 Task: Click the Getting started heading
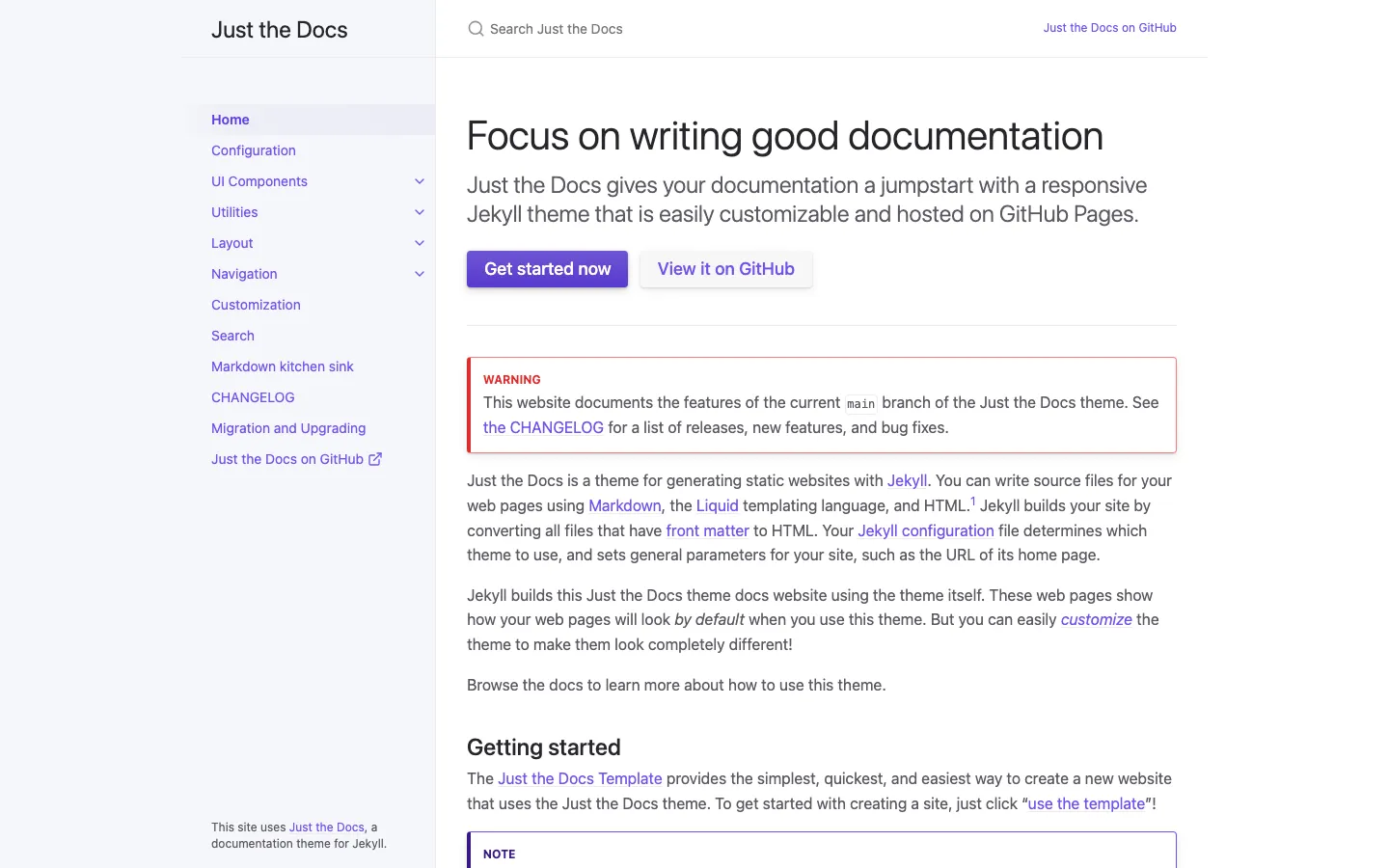[543, 747]
